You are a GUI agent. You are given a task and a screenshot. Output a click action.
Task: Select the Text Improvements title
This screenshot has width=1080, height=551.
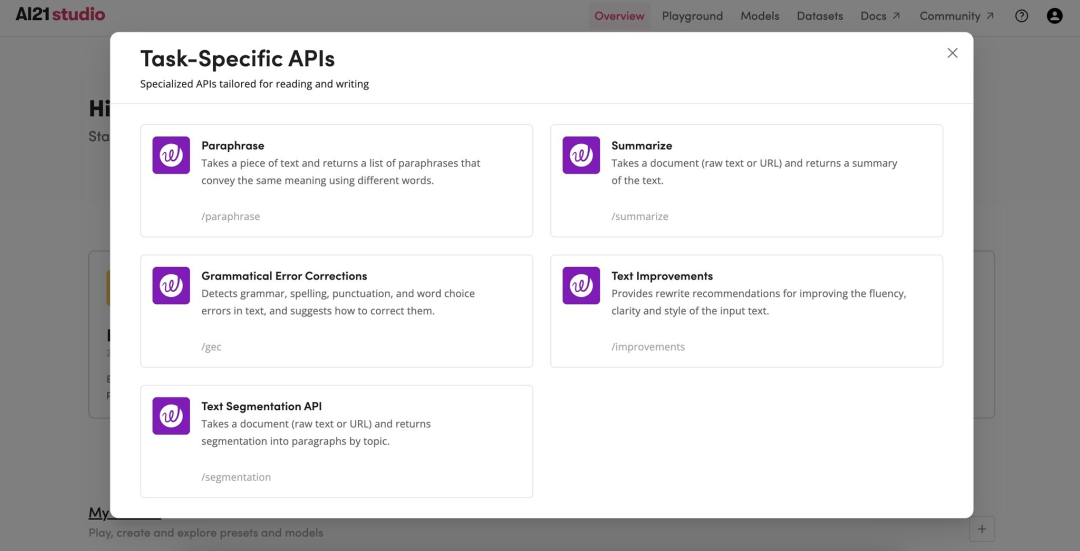click(662, 276)
